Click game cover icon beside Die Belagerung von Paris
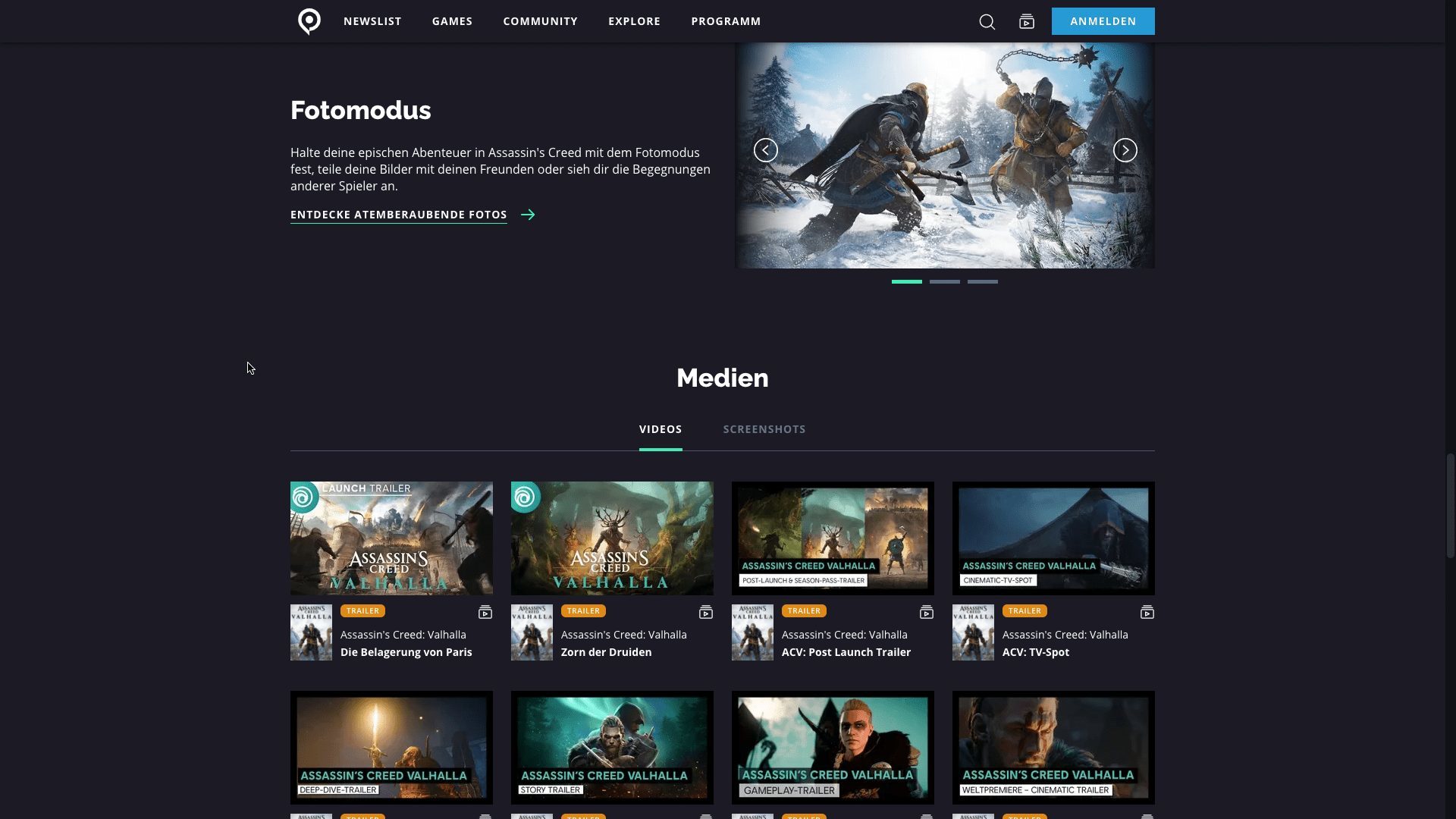The width and height of the screenshot is (1456, 819). 311,632
